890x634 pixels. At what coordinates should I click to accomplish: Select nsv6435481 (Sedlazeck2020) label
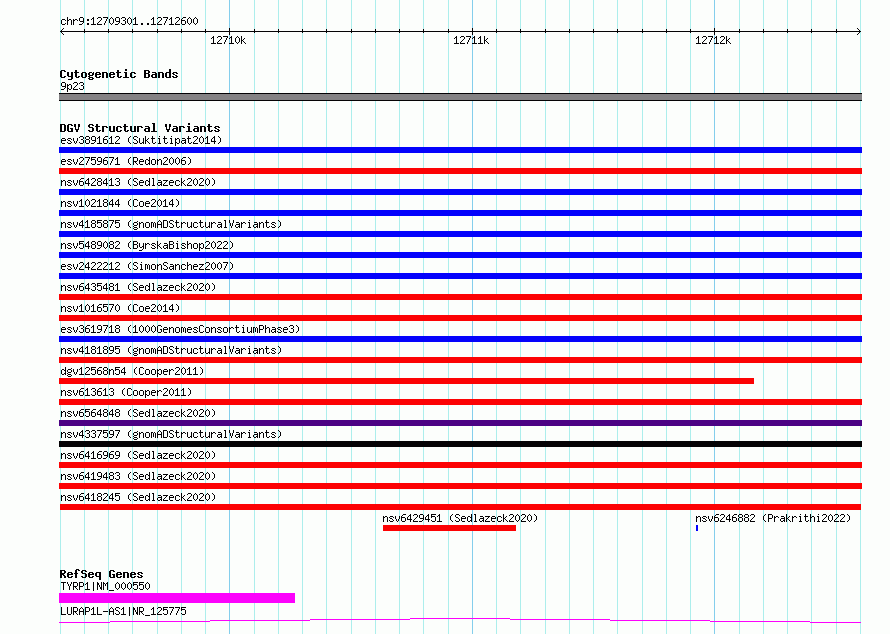pyautogui.click(x=138, y=287)
